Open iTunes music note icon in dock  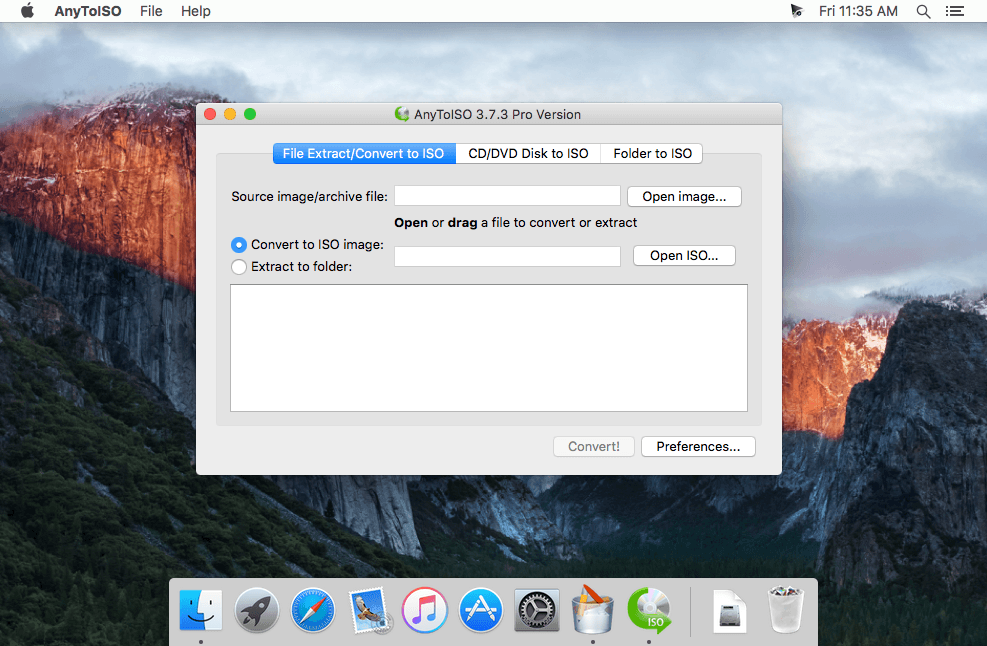425,609
